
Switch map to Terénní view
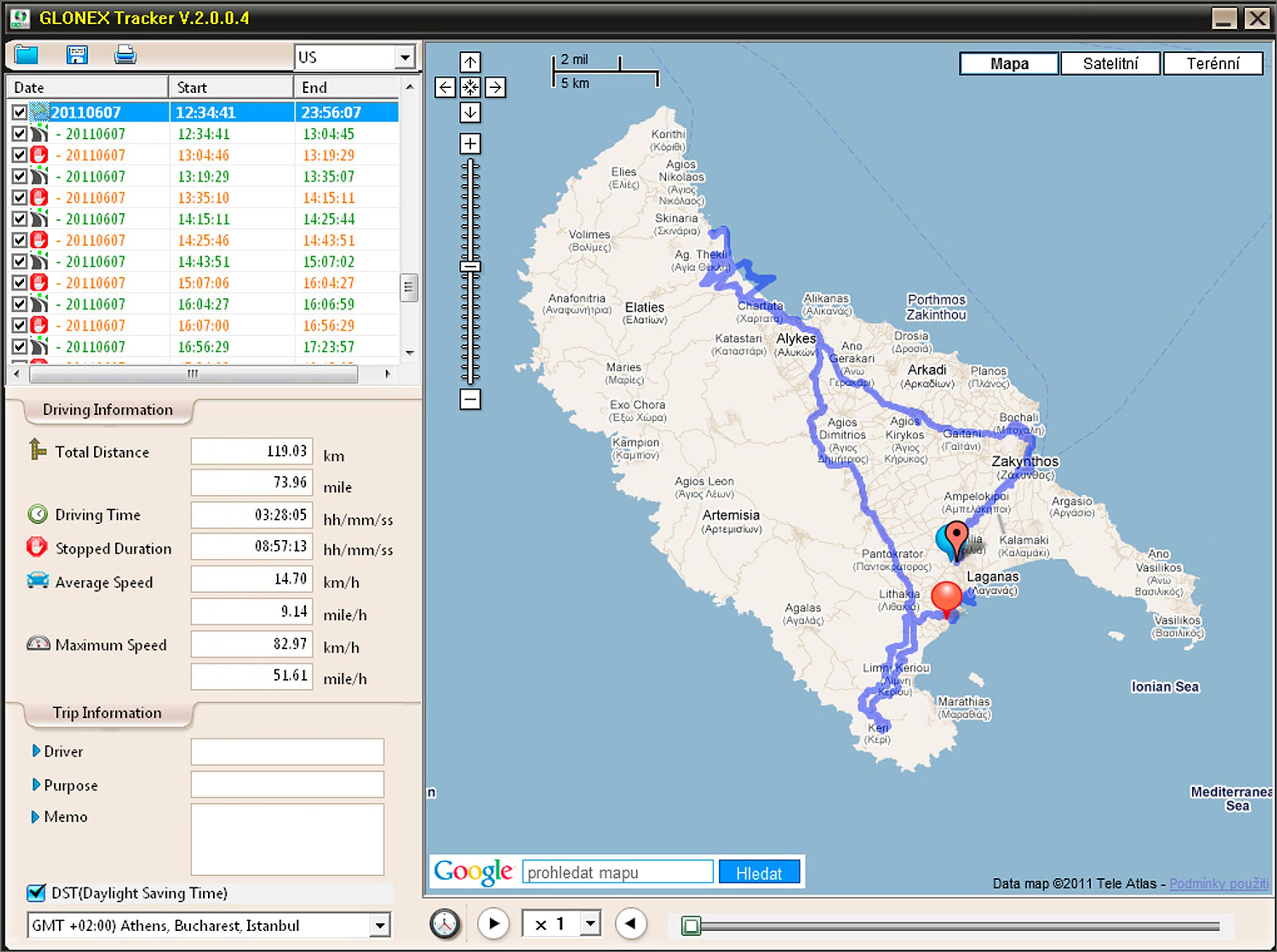(x=1213, y=63)
